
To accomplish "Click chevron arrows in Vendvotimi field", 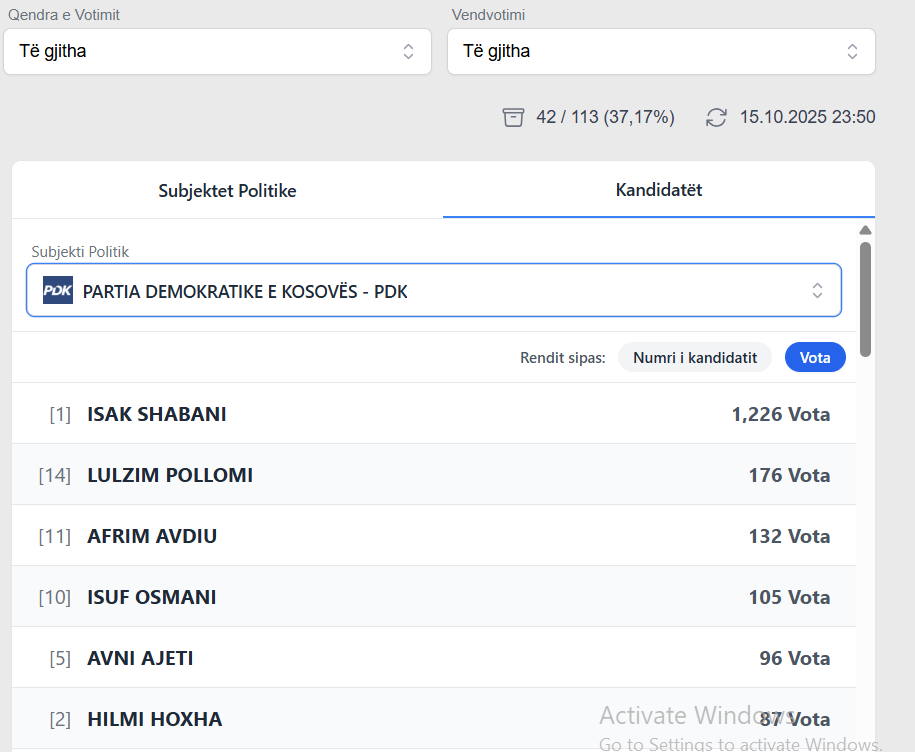I will (x=852, y=51).
